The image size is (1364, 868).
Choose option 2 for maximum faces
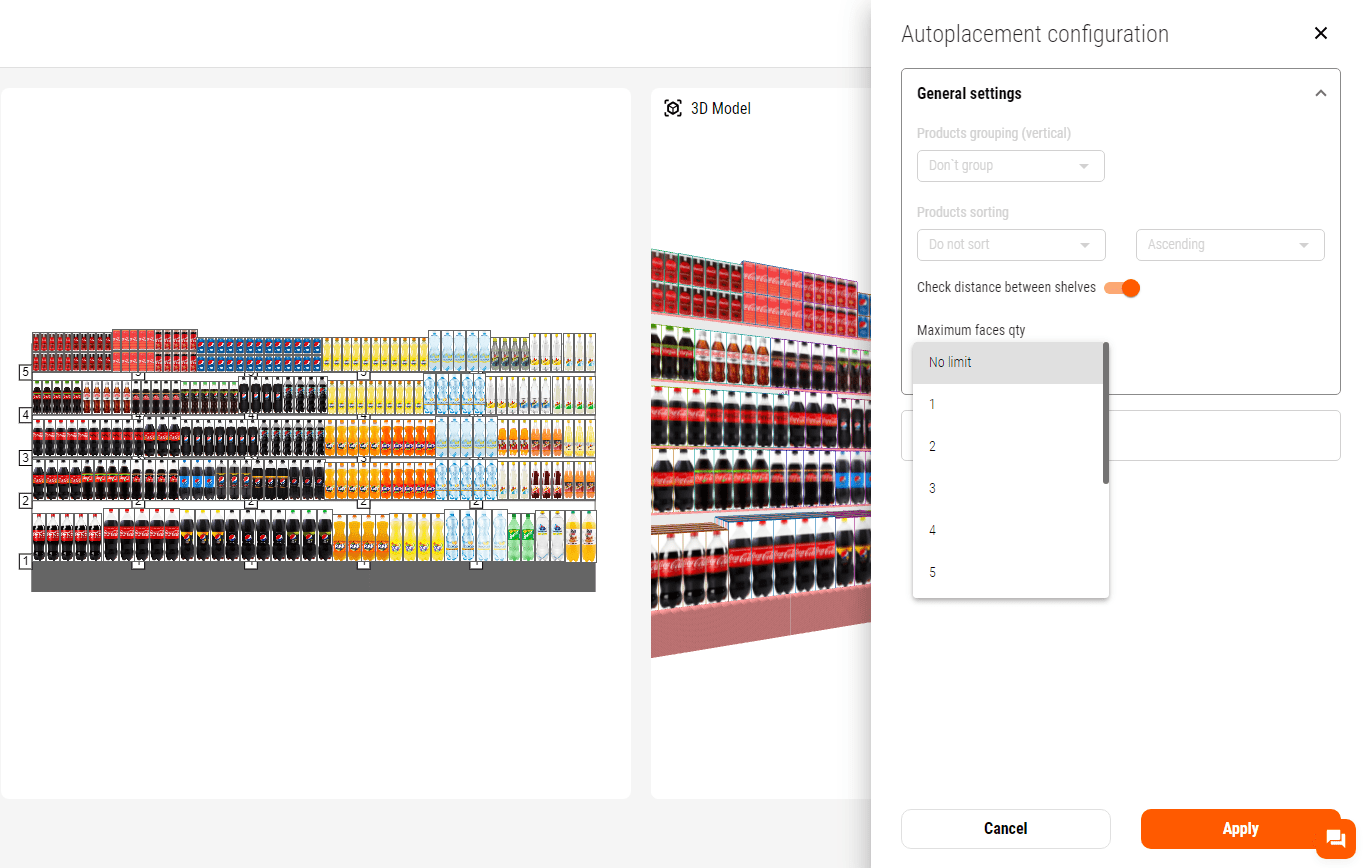click(1008, 446)
